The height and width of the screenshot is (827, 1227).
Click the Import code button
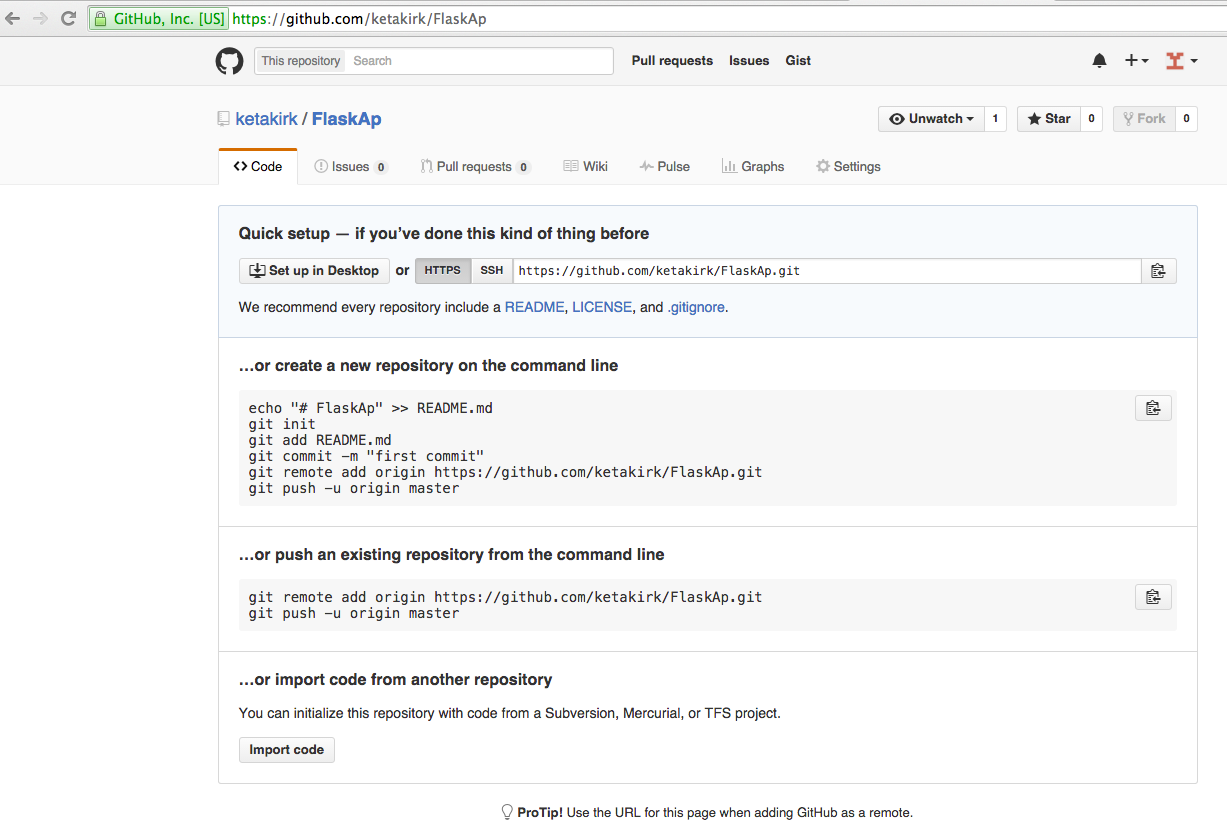pyautogui.click(x=287, y=750)
